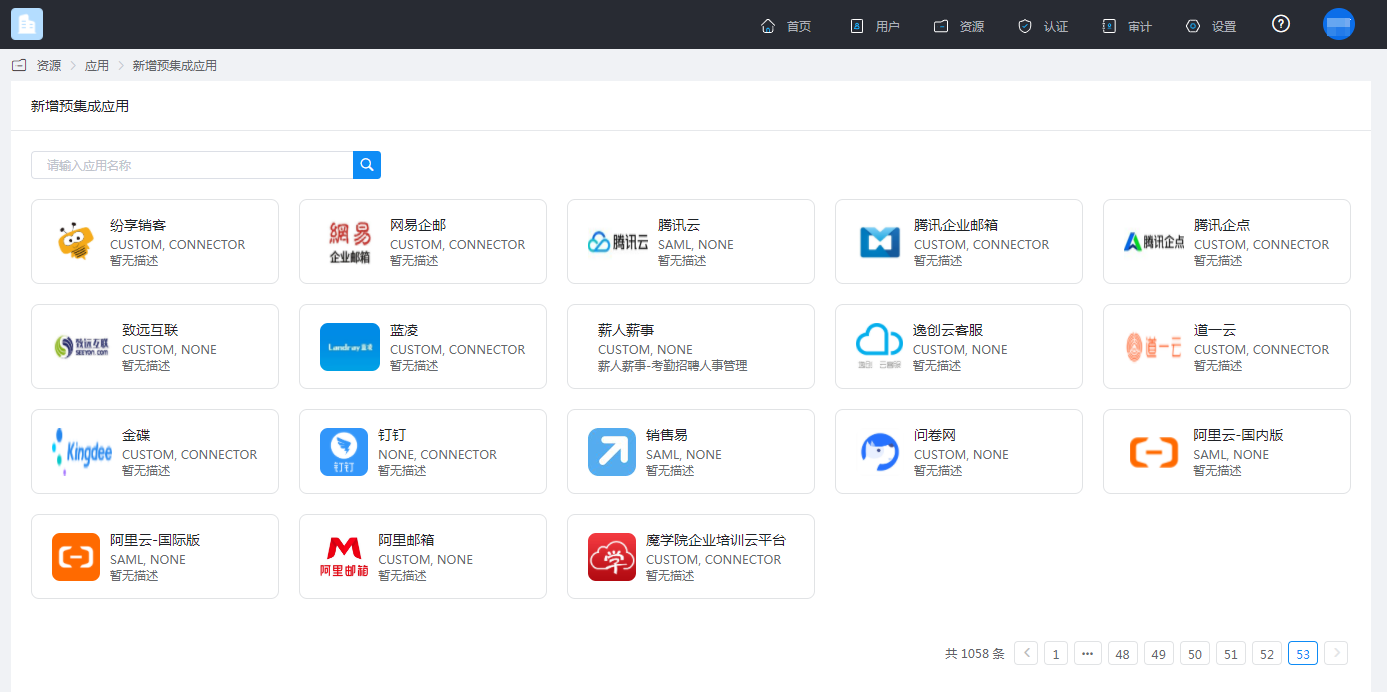Click 金蝶 app name text
The width and height of the screenshot is (1387, 692).
(x=136, y=435)
